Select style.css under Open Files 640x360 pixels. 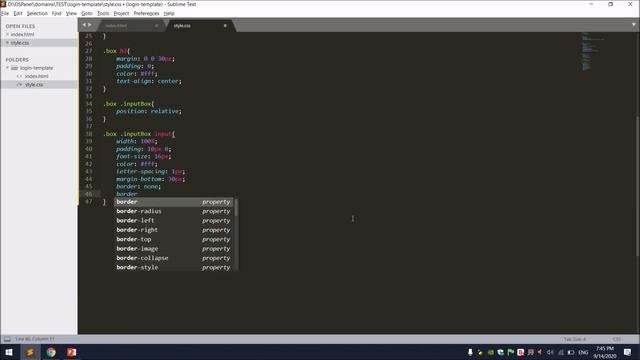(x=20, y=43)
